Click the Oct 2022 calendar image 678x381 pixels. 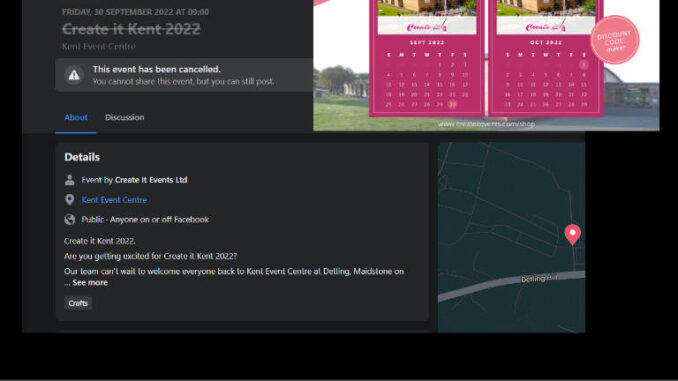[x=546, y=58]
